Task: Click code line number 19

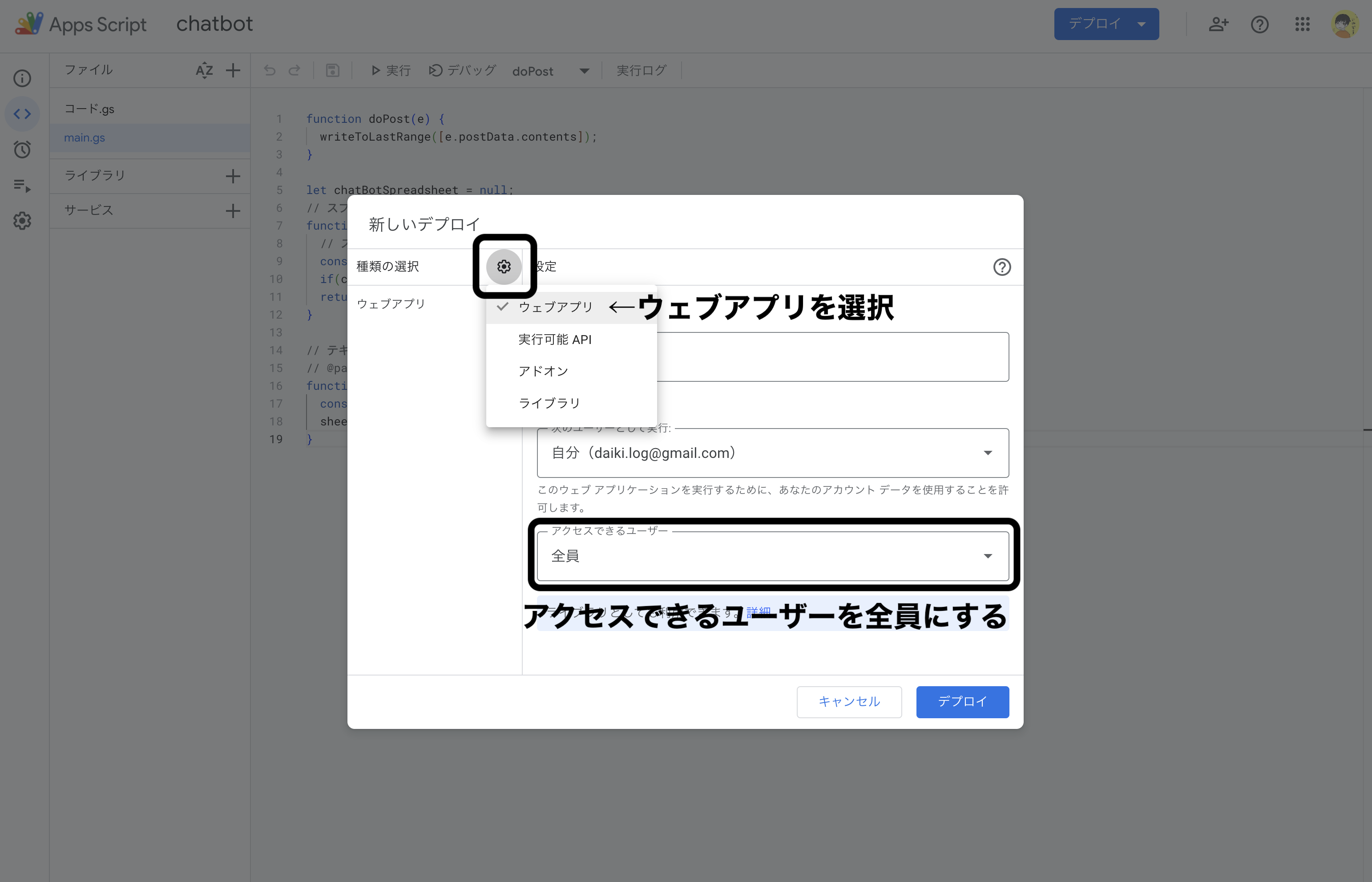Action: pos(276,439)
